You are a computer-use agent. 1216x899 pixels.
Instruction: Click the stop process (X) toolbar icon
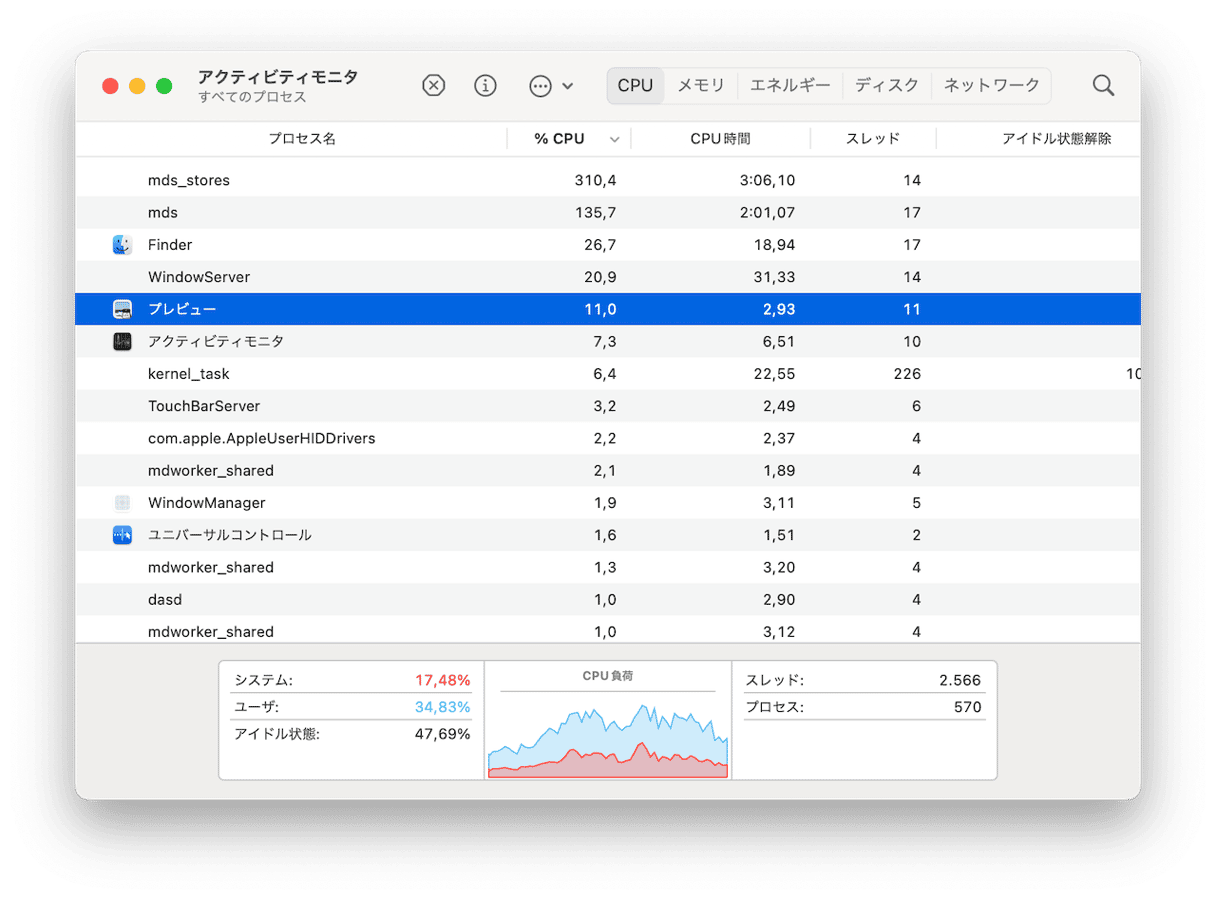433,86
